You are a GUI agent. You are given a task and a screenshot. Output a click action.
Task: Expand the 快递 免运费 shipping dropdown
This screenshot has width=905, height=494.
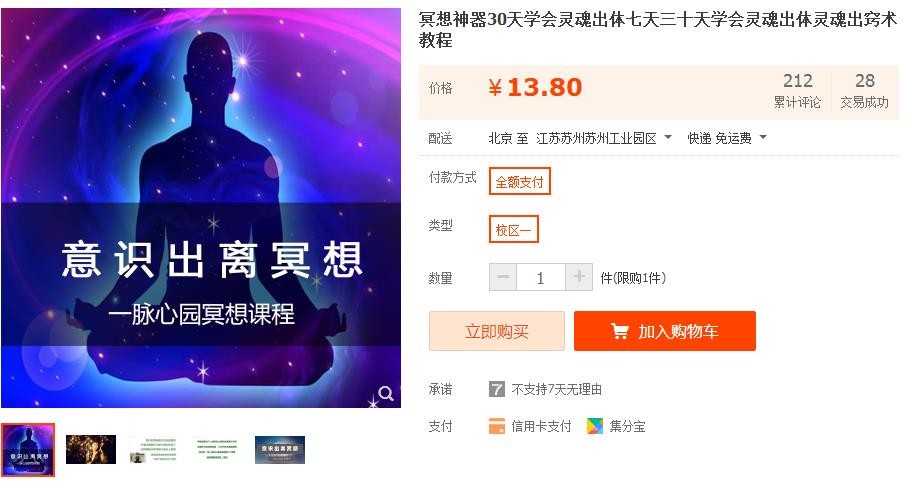(727, 138)
